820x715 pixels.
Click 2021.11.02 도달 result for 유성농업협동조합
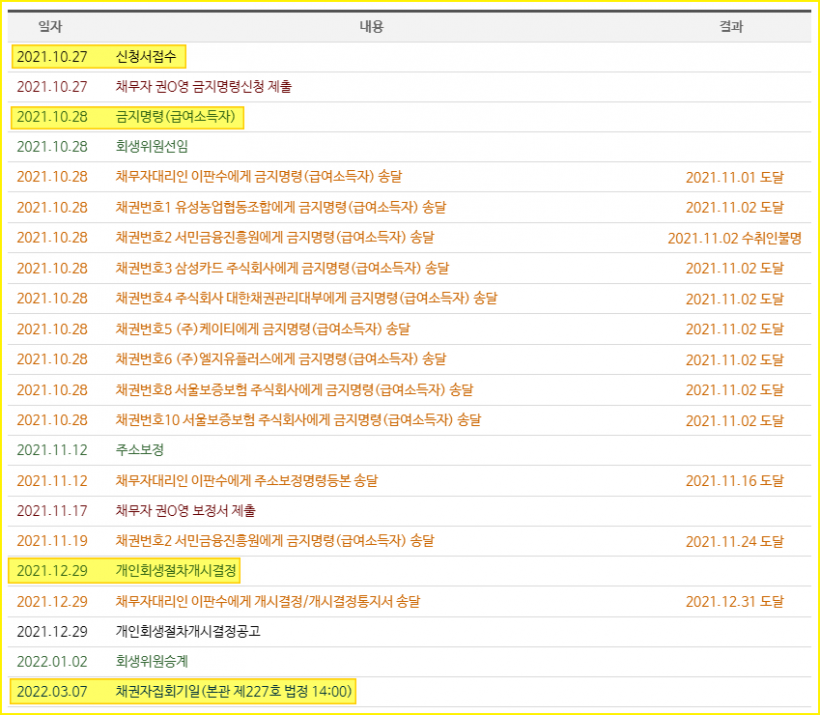click(x=734, y=208)
